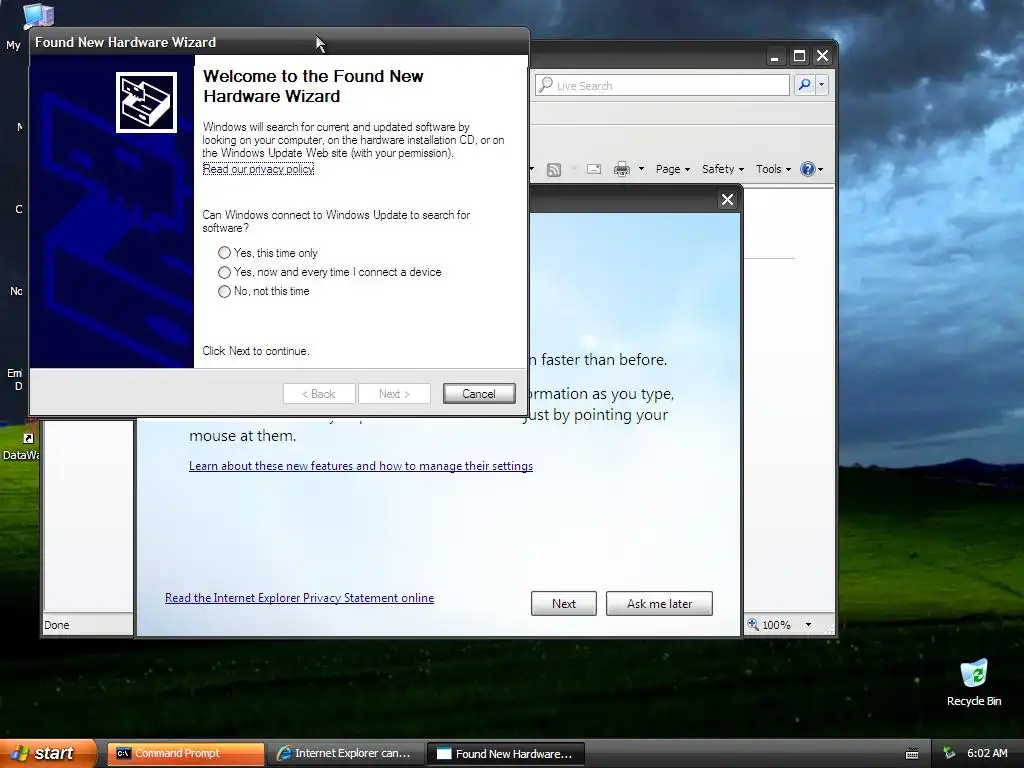Click the on-screen keyboard taskbar icon

pyautogui.click(x=912, y=754)
